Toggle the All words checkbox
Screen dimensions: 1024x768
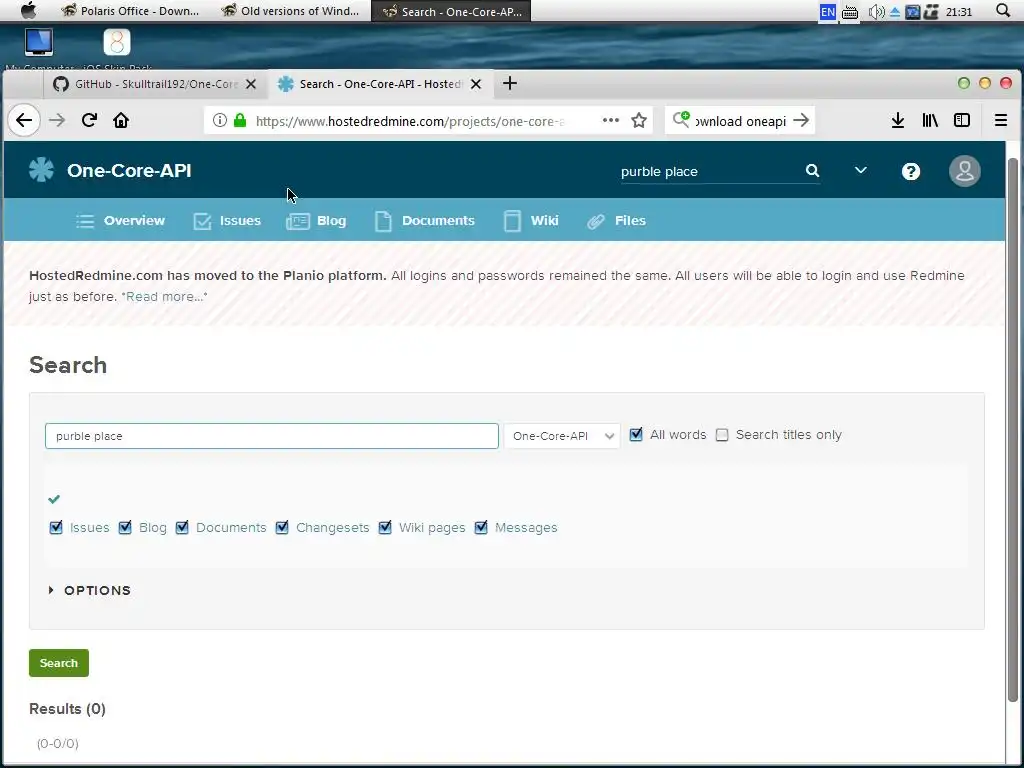(636, 434)
